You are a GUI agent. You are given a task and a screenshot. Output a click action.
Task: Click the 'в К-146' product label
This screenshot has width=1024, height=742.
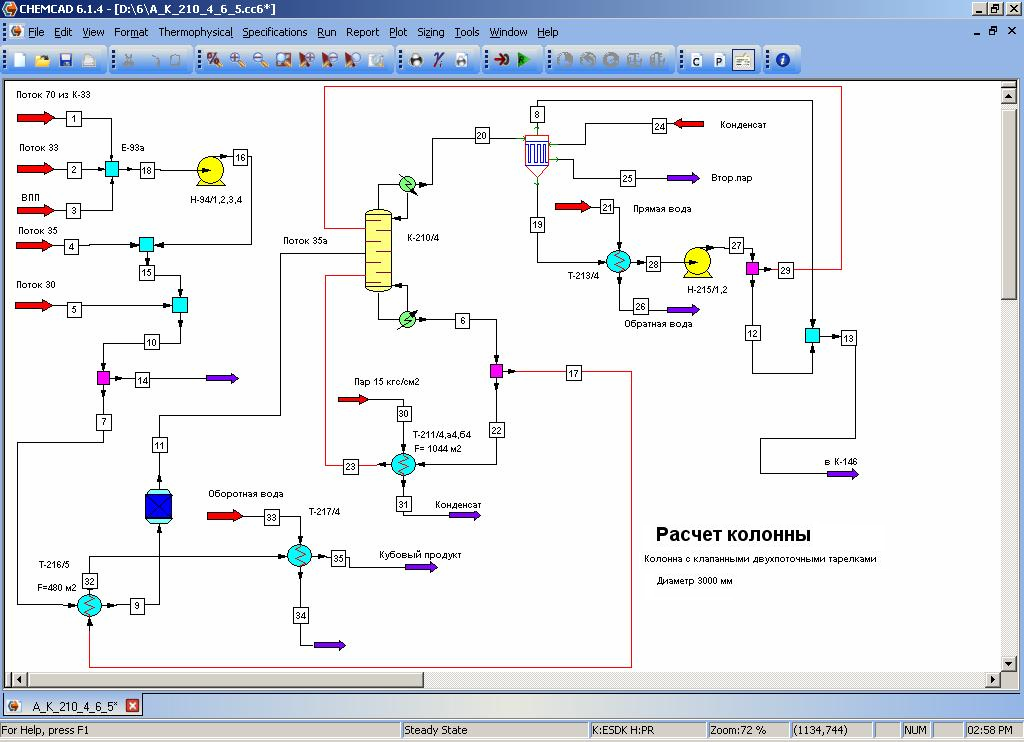pyautogui.click(x=841, y=461)
